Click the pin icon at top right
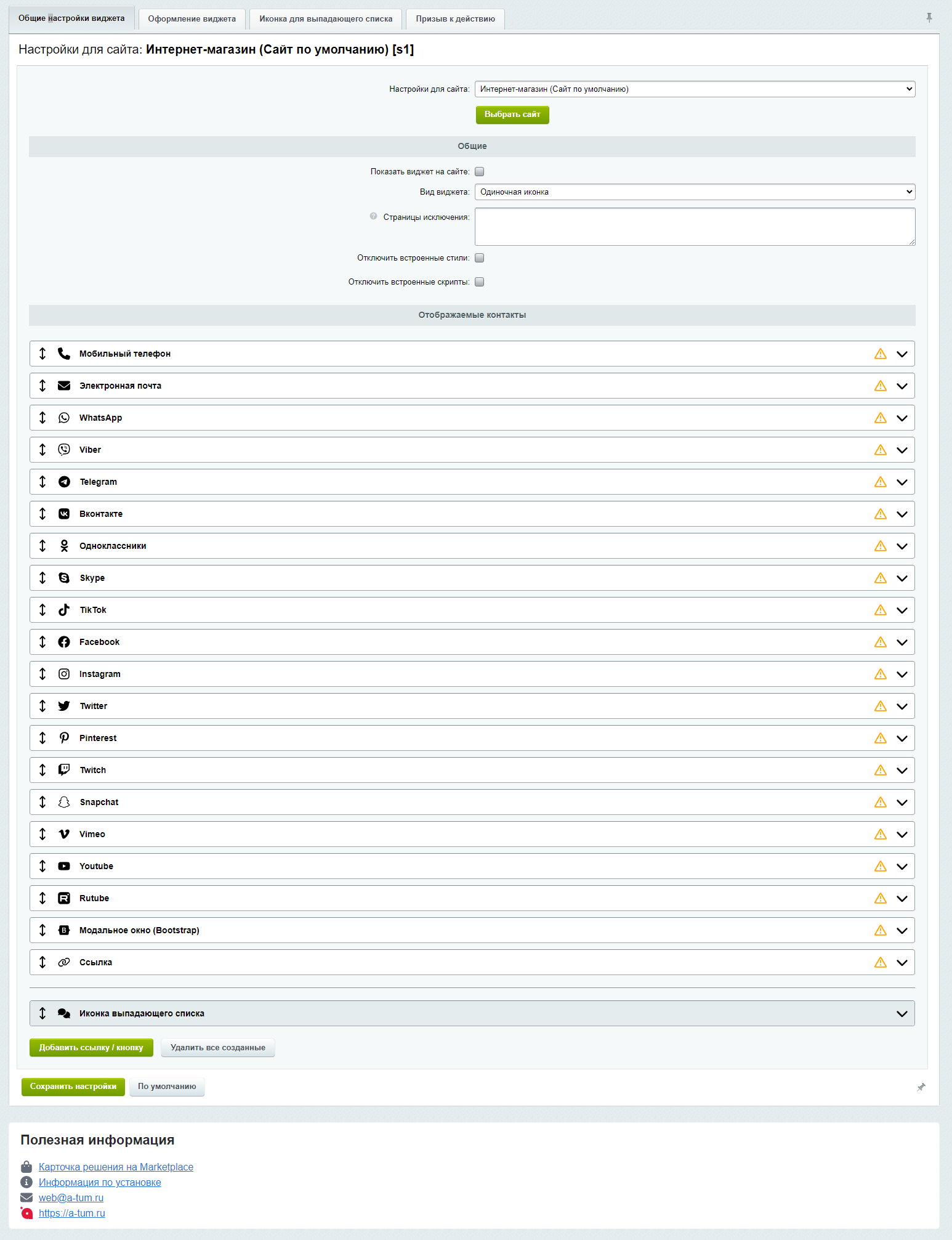 (x=929, y=18)
